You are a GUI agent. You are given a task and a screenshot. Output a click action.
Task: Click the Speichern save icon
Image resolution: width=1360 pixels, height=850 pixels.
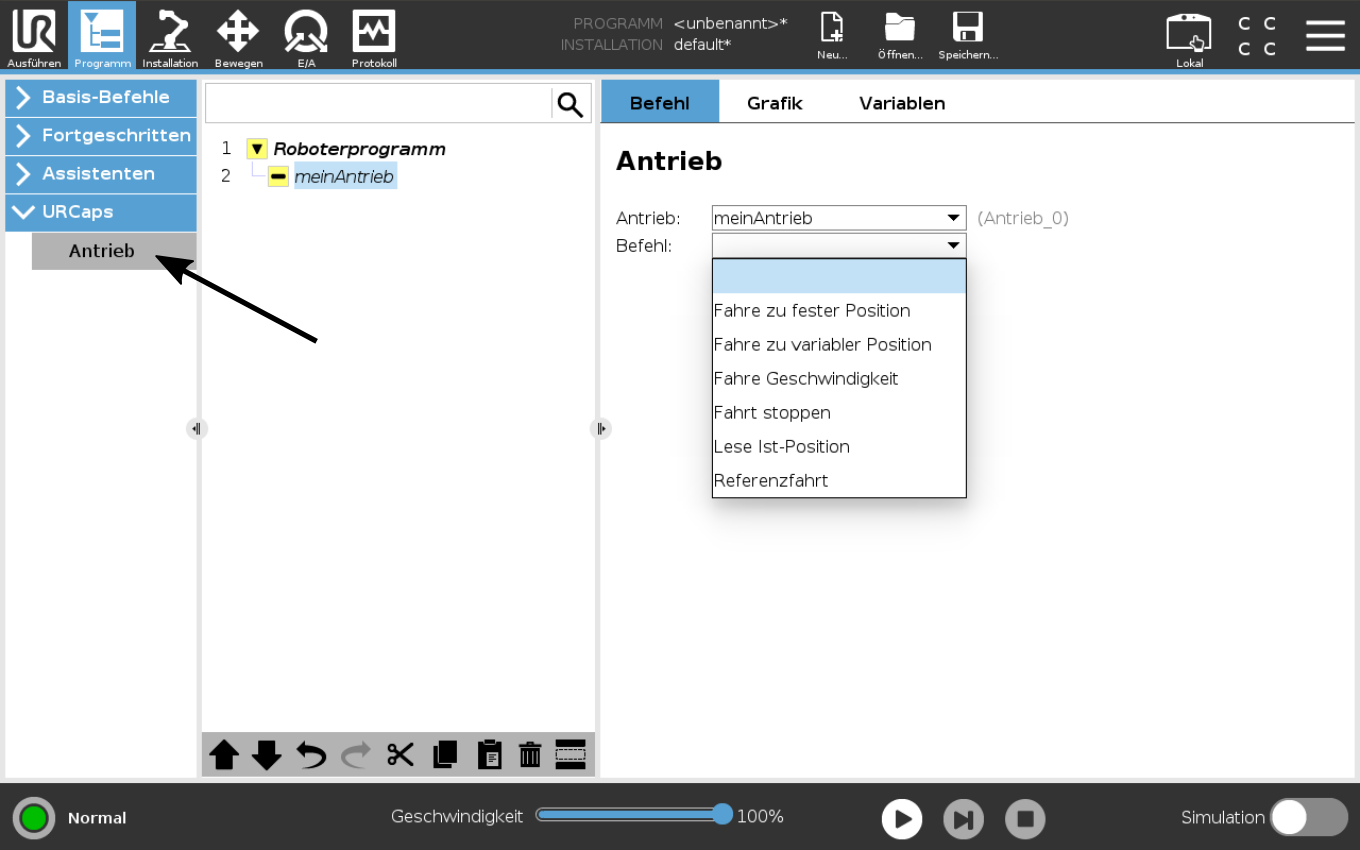pos(967,36)
